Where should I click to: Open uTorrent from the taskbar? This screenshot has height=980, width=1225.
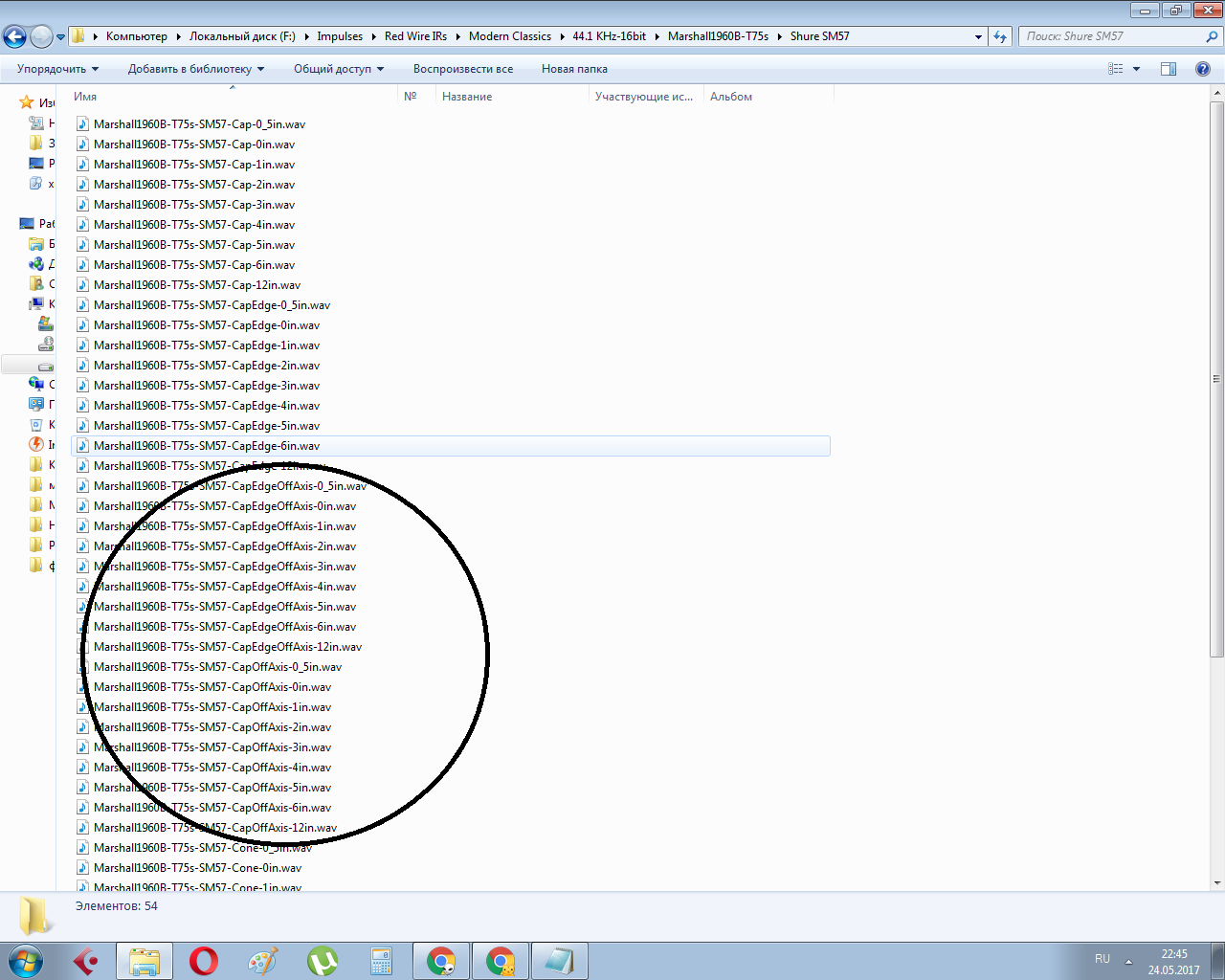coord(323,961)
